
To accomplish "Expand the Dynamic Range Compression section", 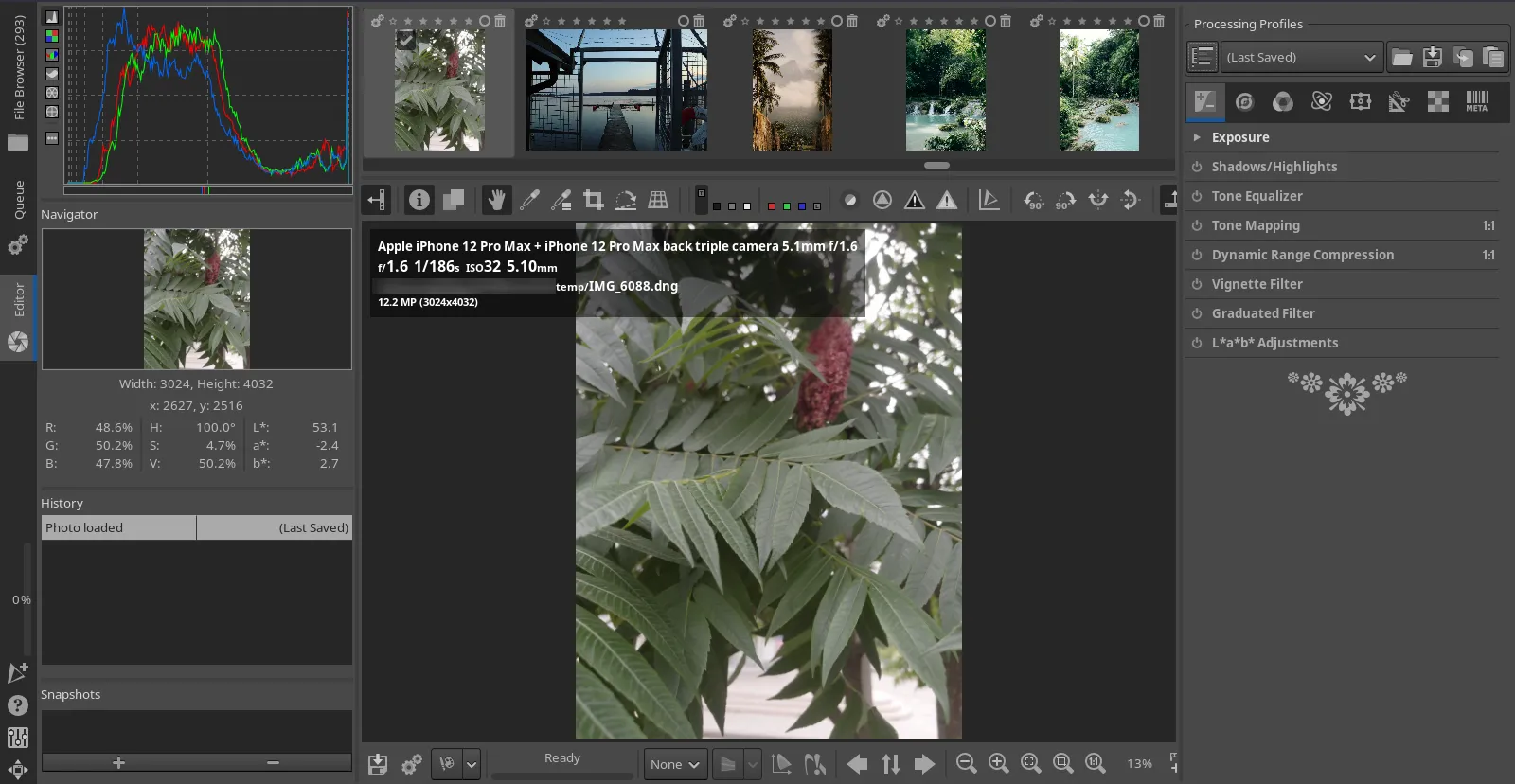I will [x=1302, y=255].
